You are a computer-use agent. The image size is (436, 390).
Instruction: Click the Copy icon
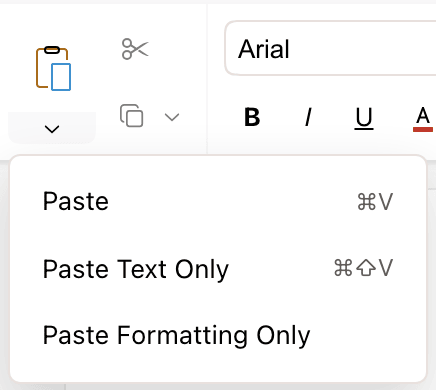(132, 116)
